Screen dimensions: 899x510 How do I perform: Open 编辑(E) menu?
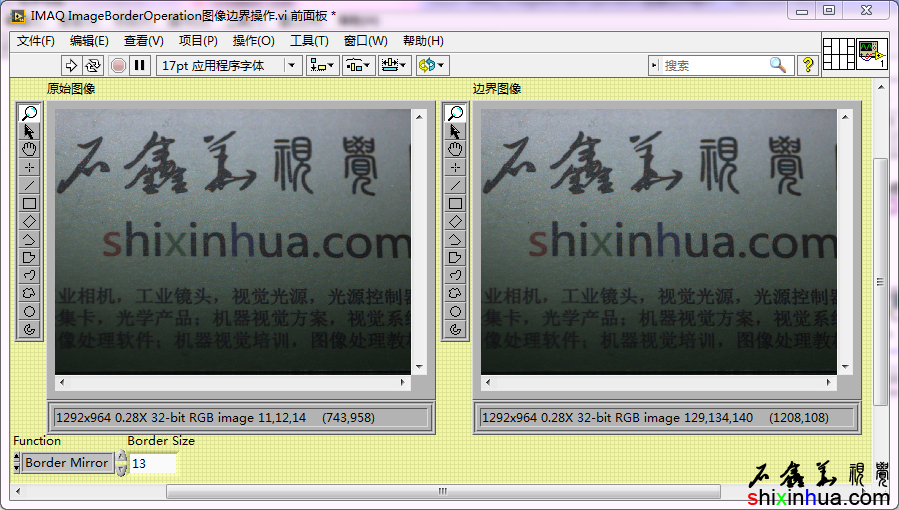point(89,41)
